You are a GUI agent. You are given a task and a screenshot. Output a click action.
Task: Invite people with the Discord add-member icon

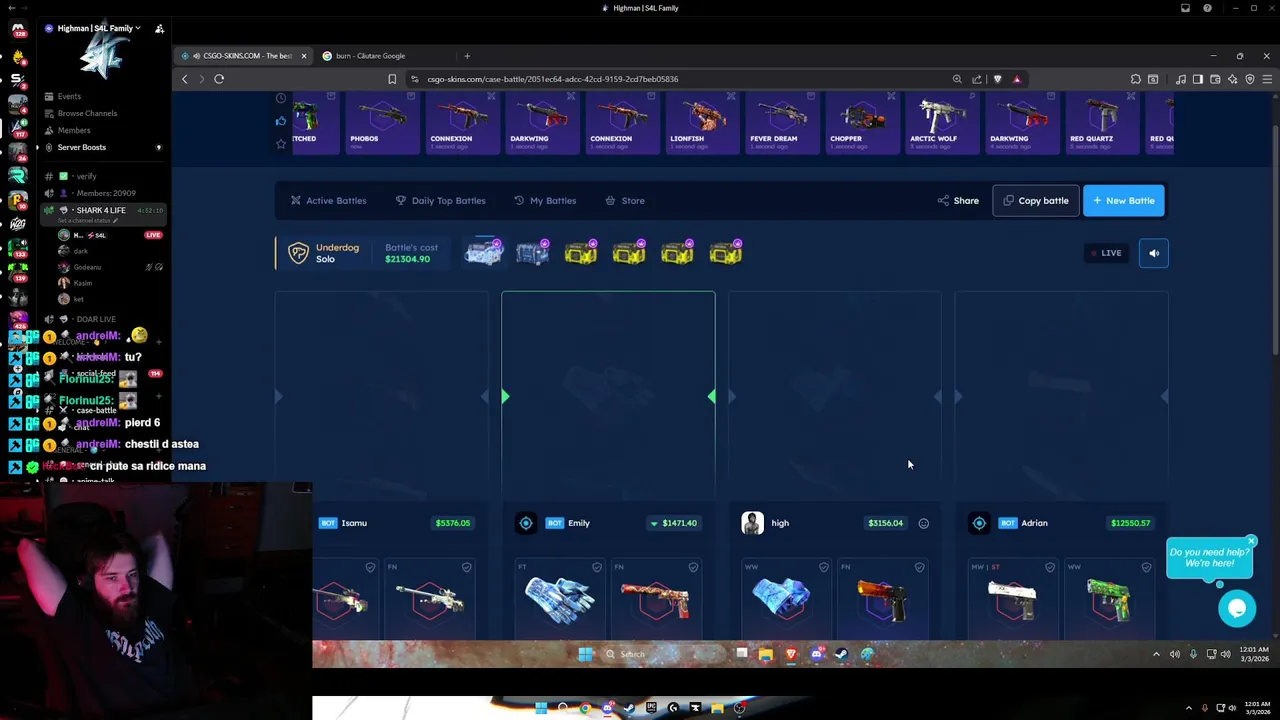point(159,28)
